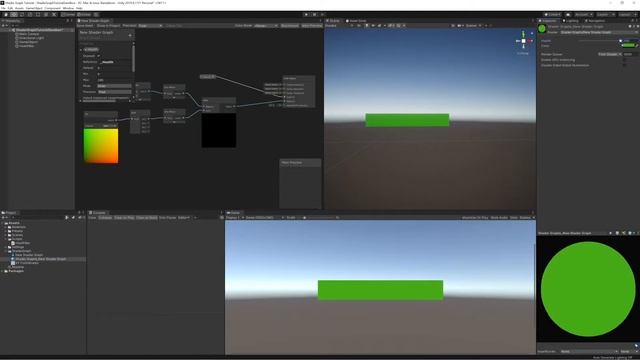Image resolution: width=640 pixels, height=360 pixels.
Task: Toggle Error Pause in Console
Action: coord(167,218)
